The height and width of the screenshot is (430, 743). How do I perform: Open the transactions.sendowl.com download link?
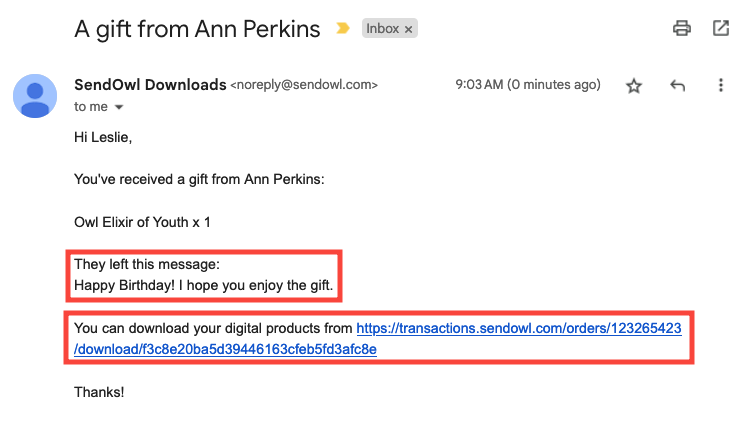coord(519,328)
